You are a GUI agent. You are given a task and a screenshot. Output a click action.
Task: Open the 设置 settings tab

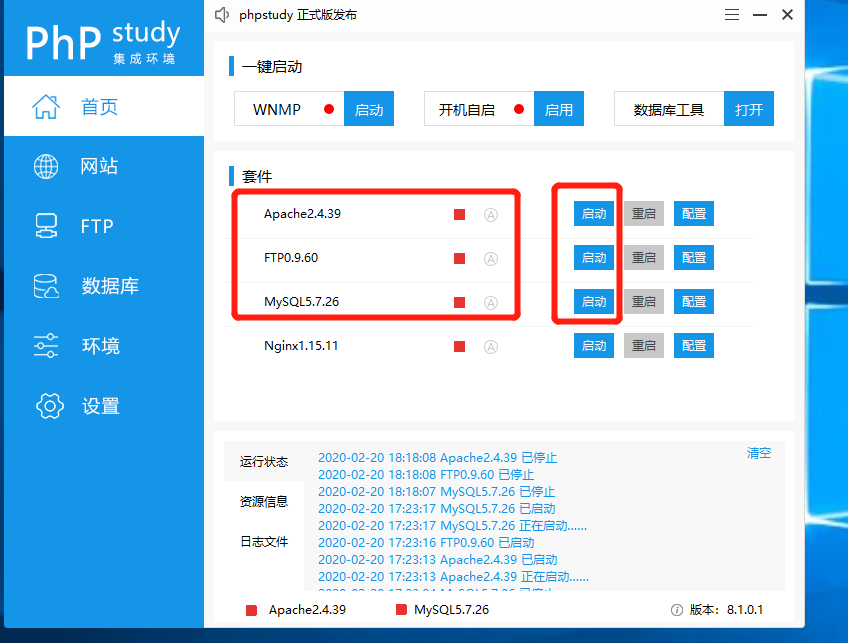coord(104,406)
